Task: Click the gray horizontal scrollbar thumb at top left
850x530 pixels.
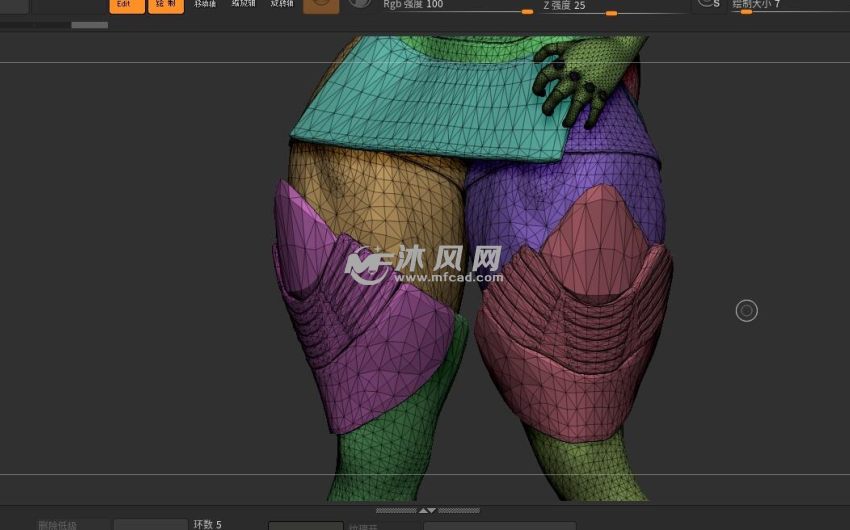Action: [89, 25]
